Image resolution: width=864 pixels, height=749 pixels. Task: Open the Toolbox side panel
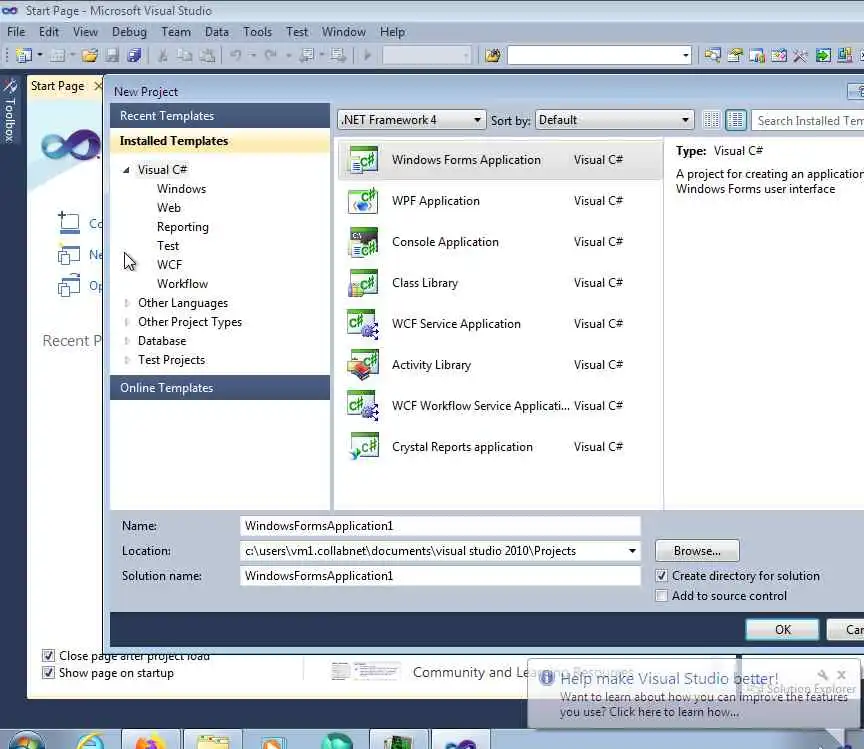coord(9,110)
